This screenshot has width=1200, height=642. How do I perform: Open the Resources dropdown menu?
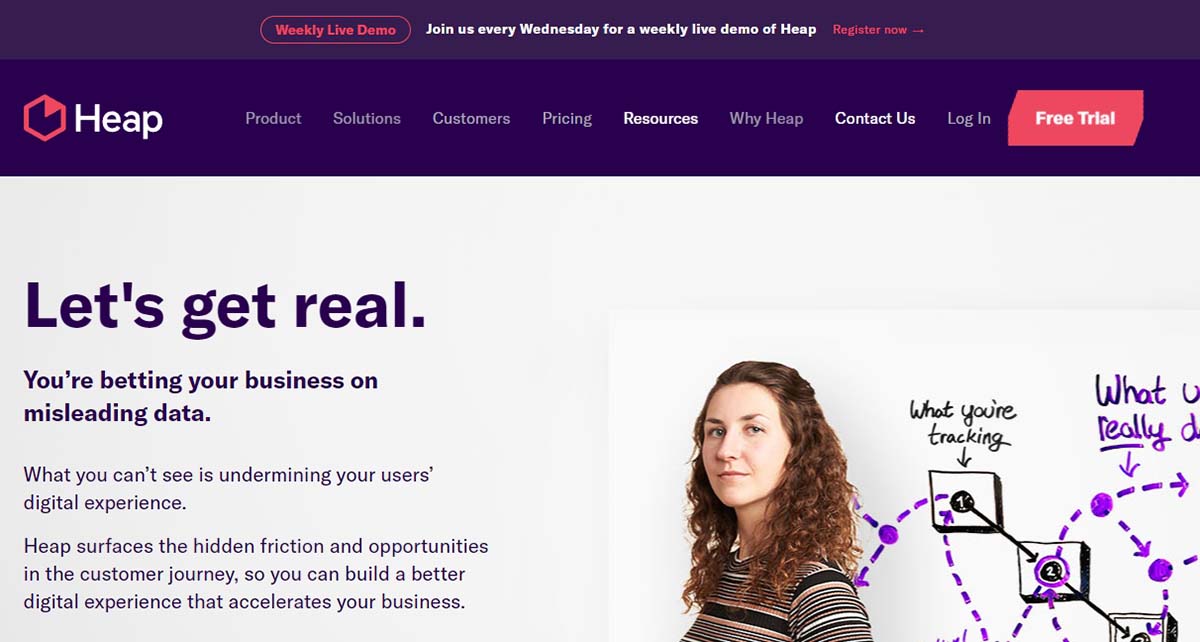[661, 118]
